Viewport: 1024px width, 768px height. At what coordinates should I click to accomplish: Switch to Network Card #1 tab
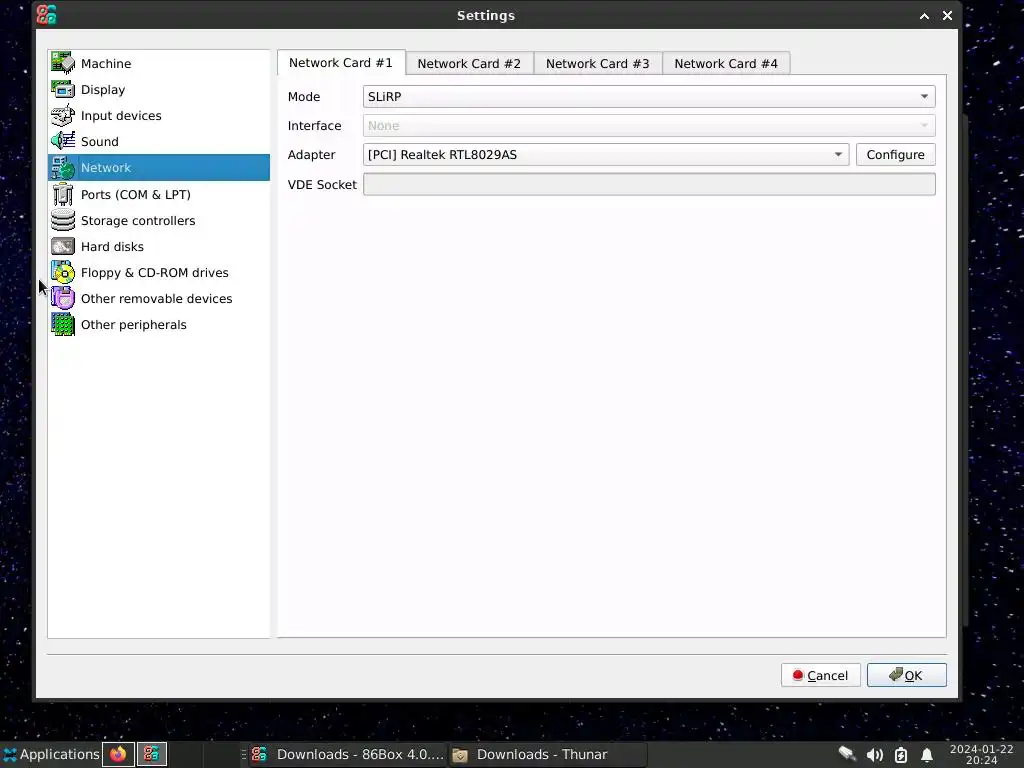point(341,63)
